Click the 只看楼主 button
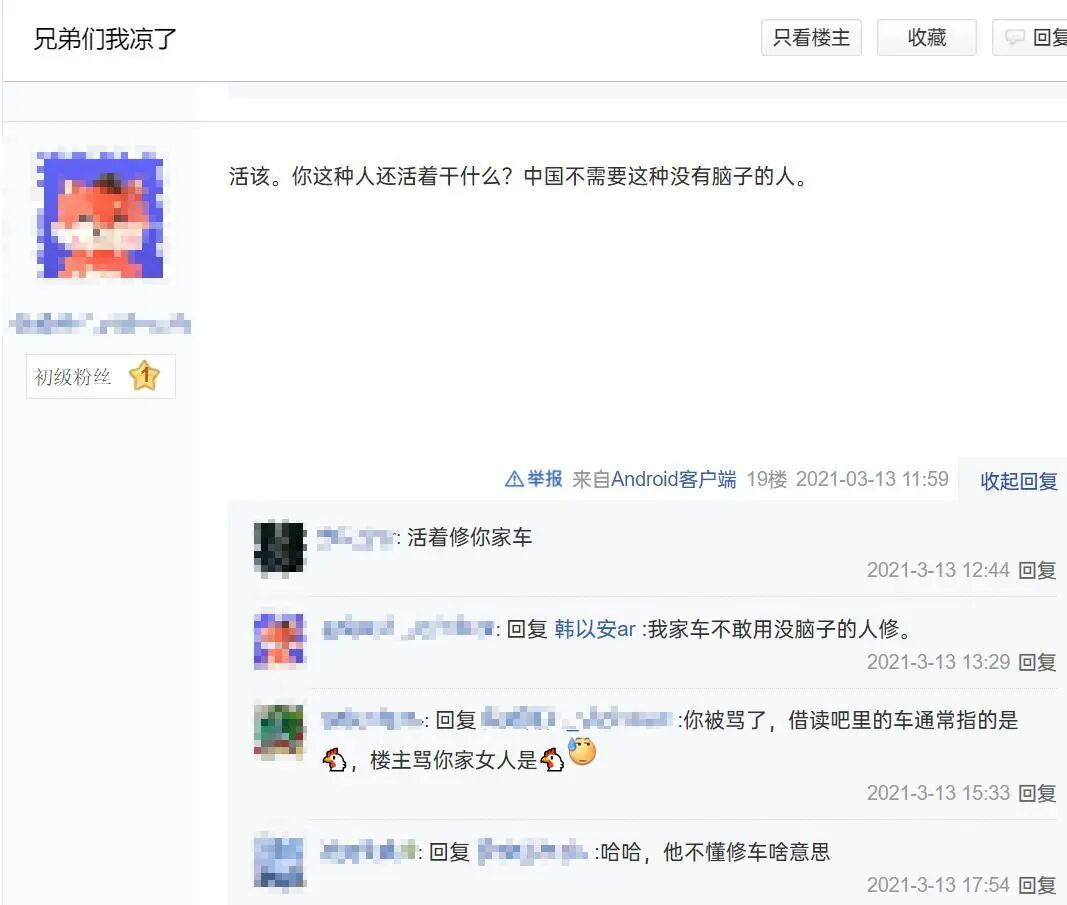This screenshot has height=905, width=1067. 811,37
